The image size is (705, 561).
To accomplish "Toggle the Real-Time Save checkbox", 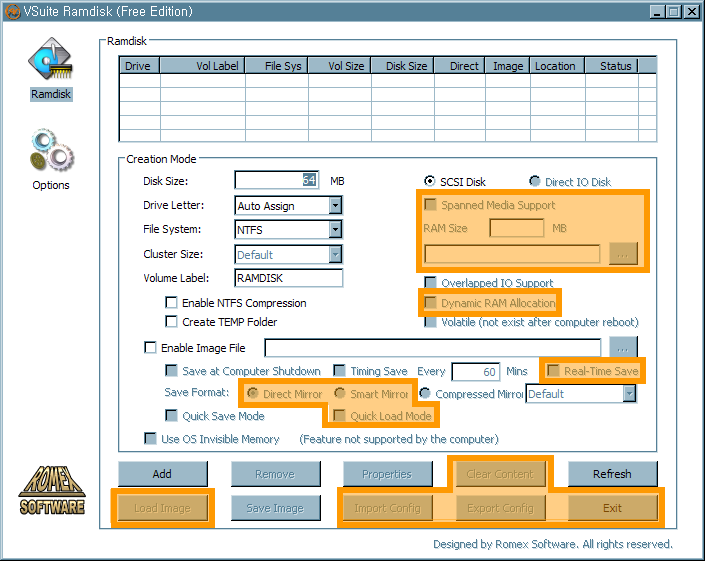I will click(553, 371).
